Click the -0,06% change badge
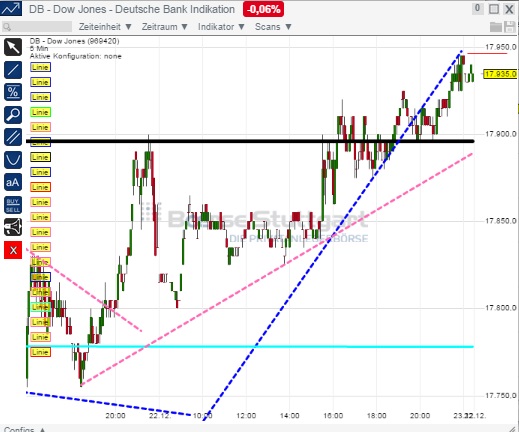Viewport: 519px width, 432px height. pyautogui.click(x=263, y=9)
